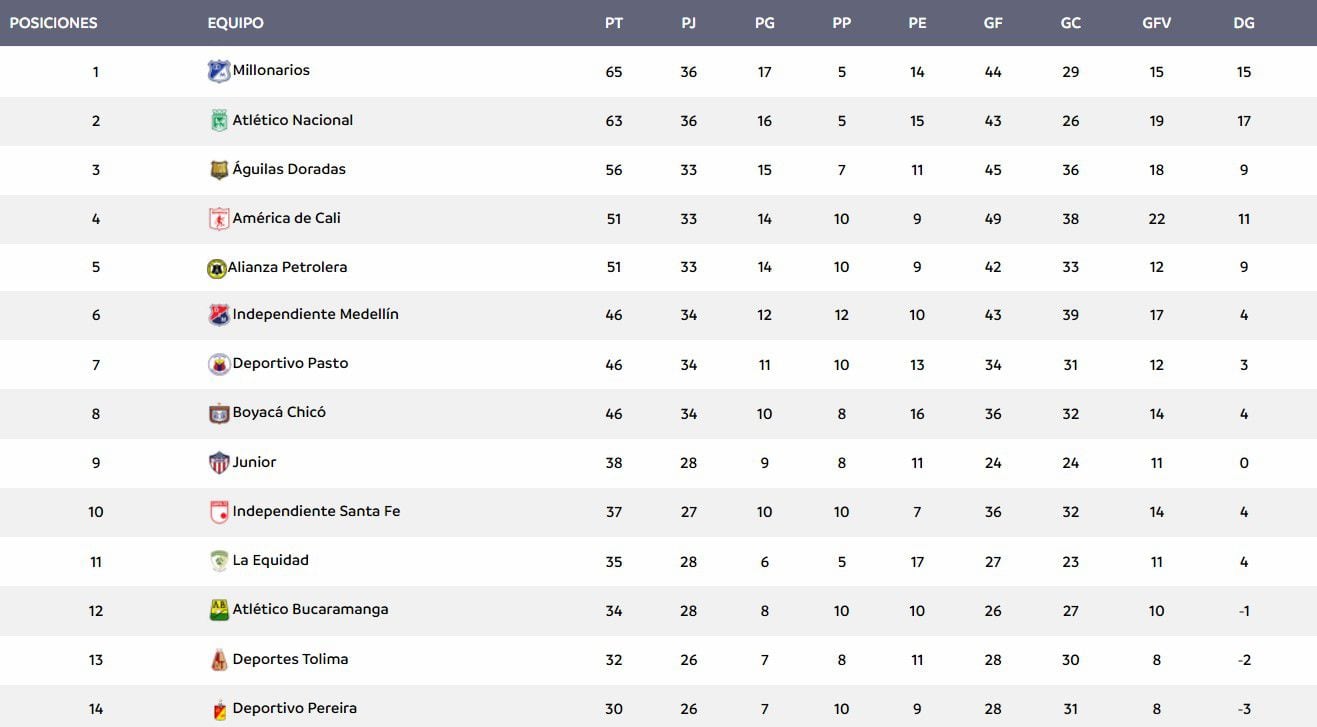Click the Deportivo Pereira crest icon

[x=218, y=709]
